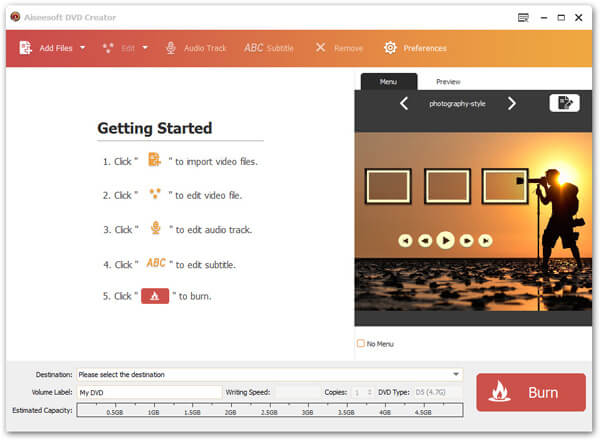This screenshot has width=600, height=440.
Task: Click the Burn button
Action: (531, 393)
